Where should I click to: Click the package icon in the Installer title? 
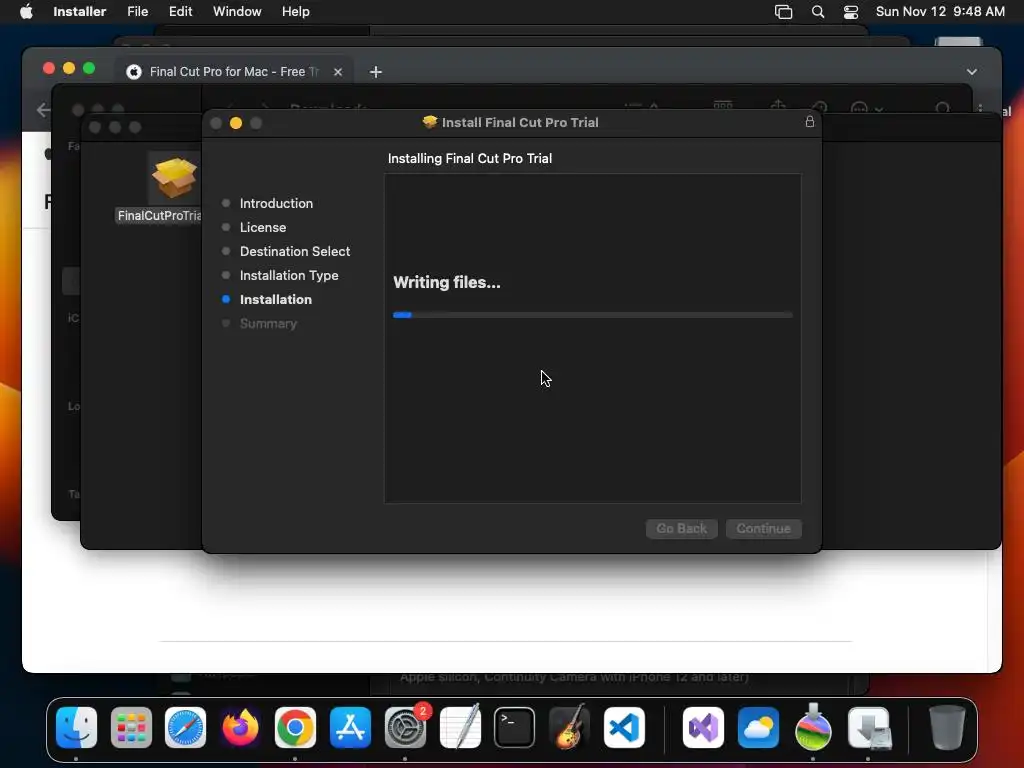coord(430,122)
